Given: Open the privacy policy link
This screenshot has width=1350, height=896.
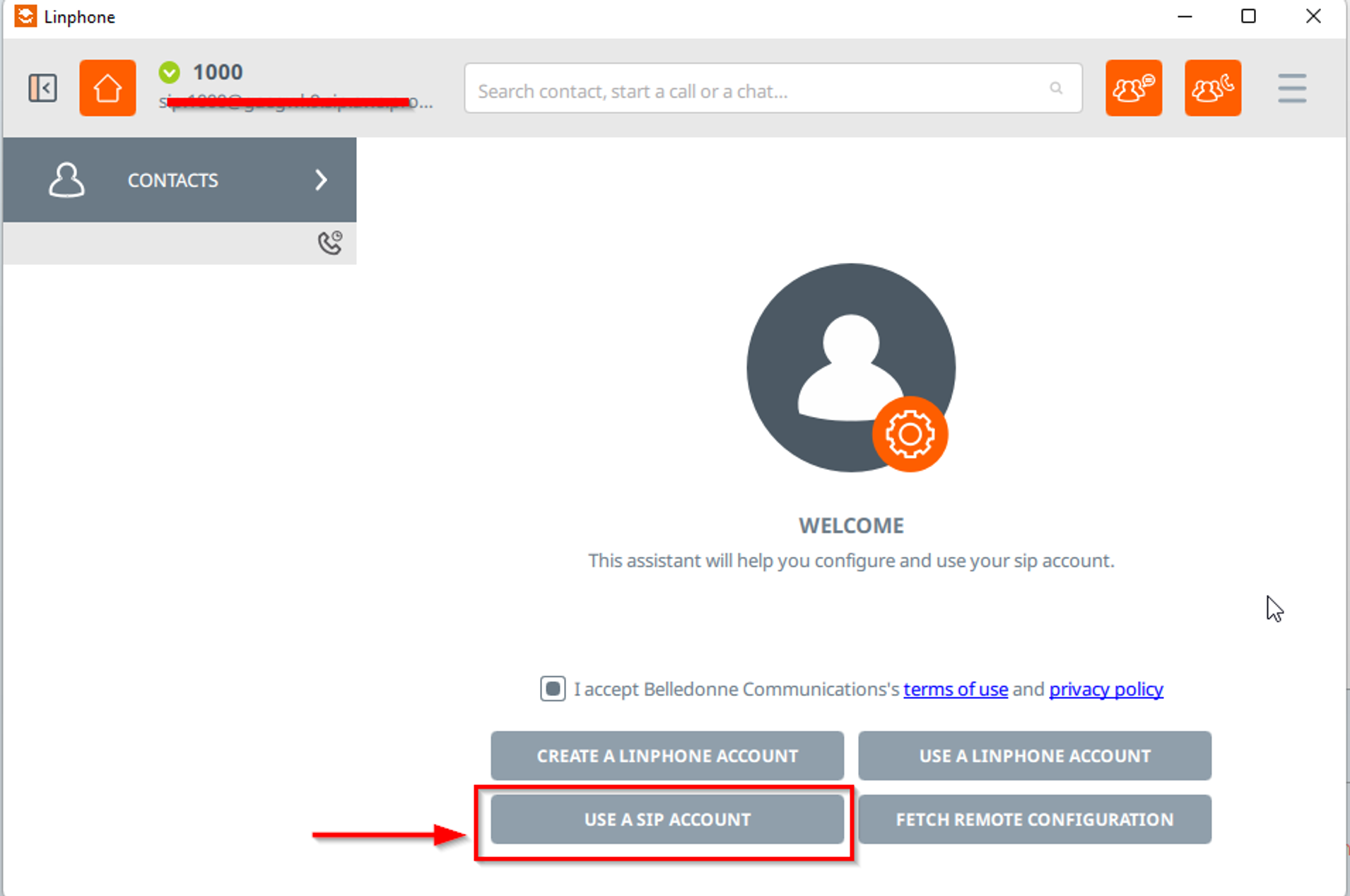Looking at the screenshot, I should (1106, 689).
